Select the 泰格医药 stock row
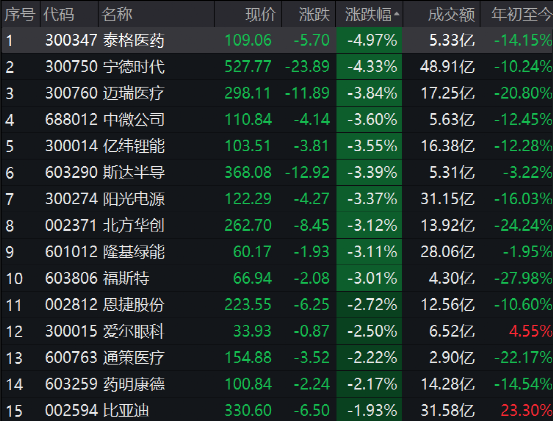 click(277, 40)
